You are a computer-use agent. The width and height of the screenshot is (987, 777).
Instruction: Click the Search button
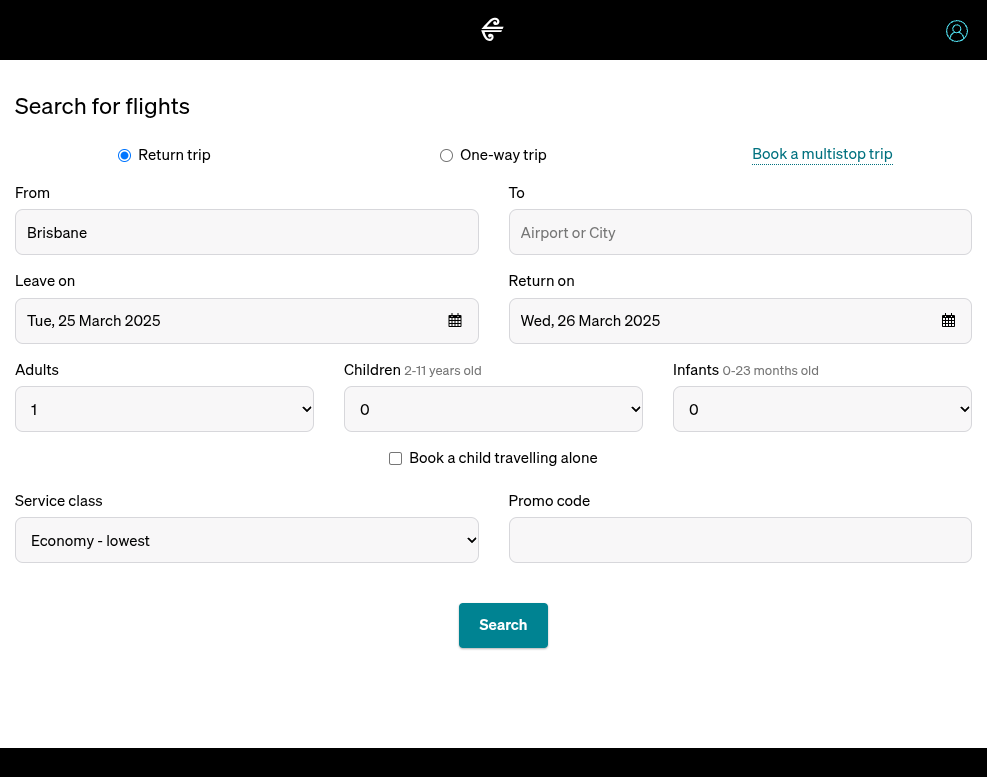point(503,625)
